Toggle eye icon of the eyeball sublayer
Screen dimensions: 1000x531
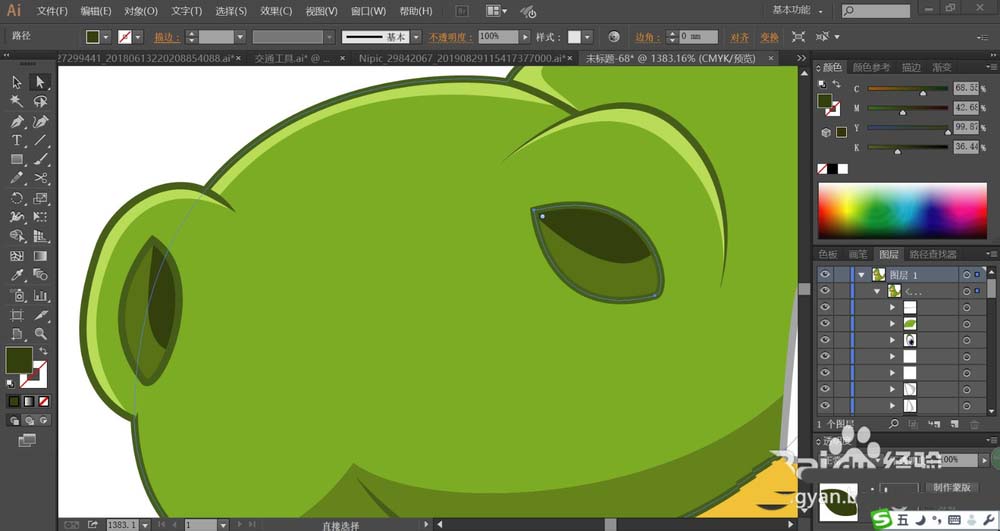click(x=825, y=340)
